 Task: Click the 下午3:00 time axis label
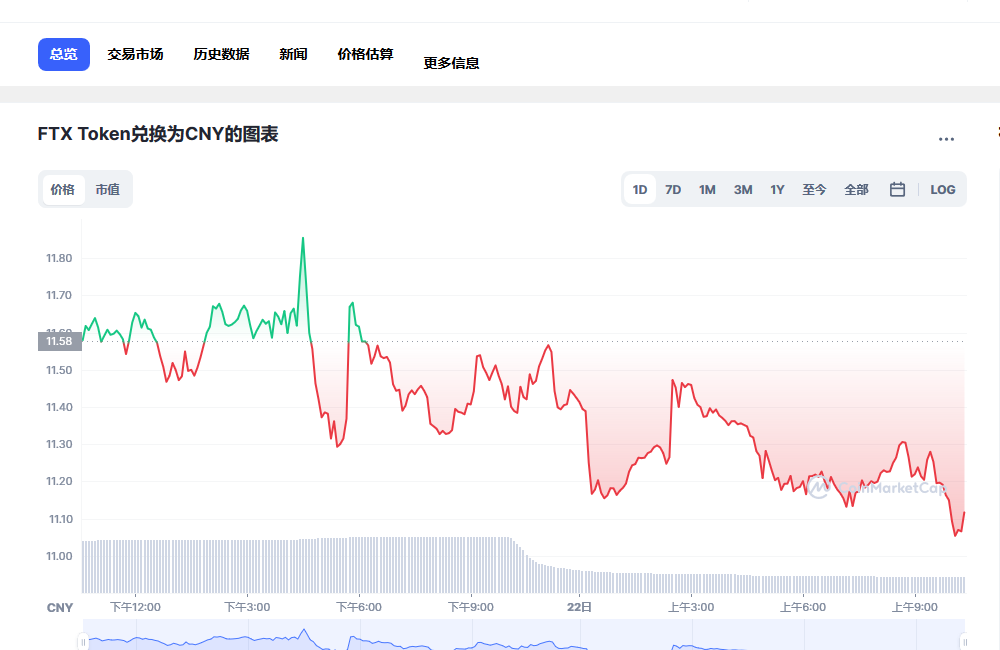click(247, 607)
